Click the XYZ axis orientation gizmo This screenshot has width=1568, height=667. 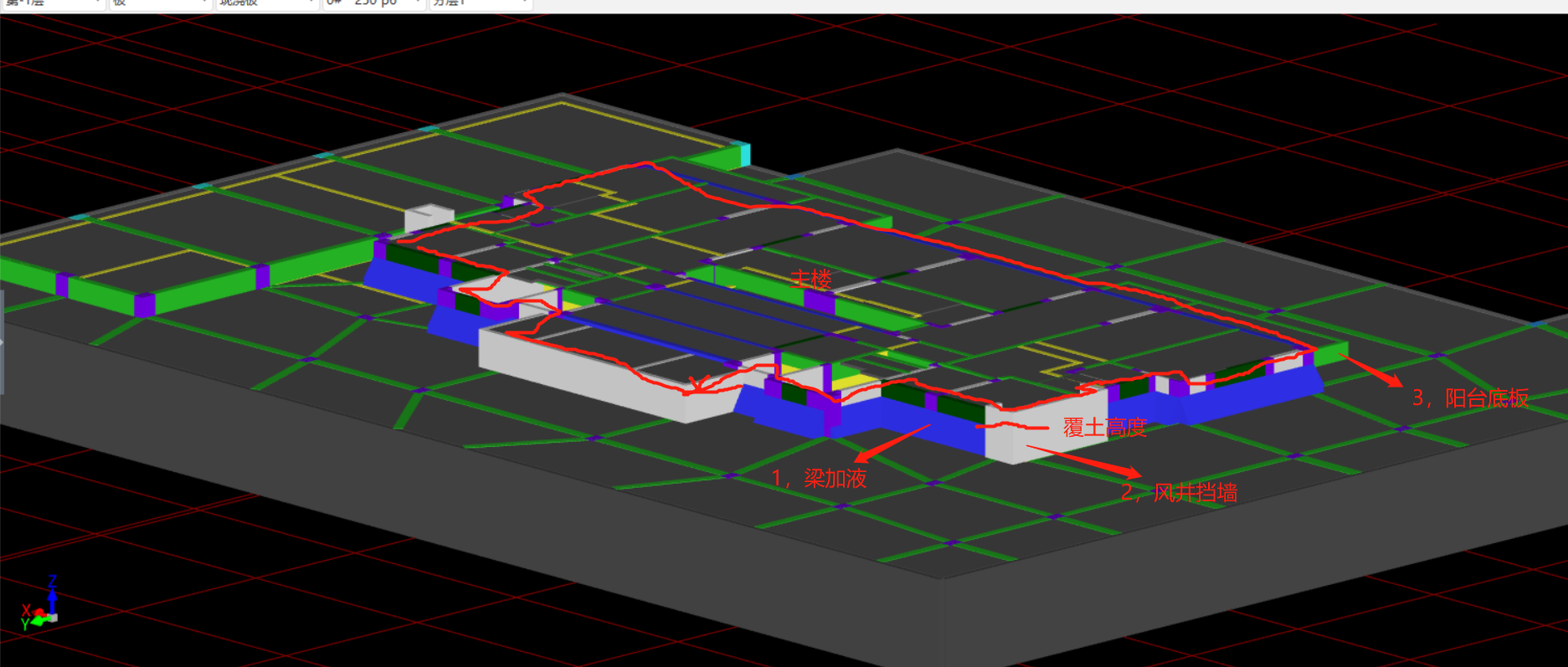point(40,603)
